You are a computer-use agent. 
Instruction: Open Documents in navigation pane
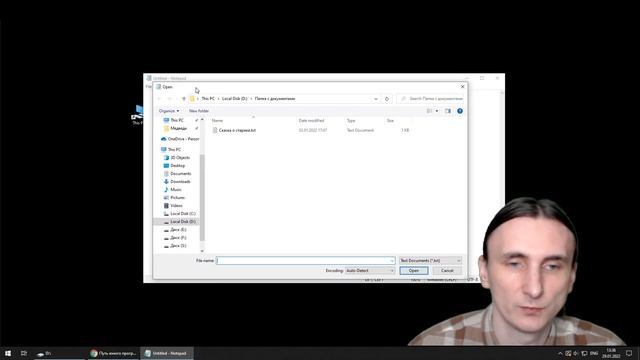180,174
